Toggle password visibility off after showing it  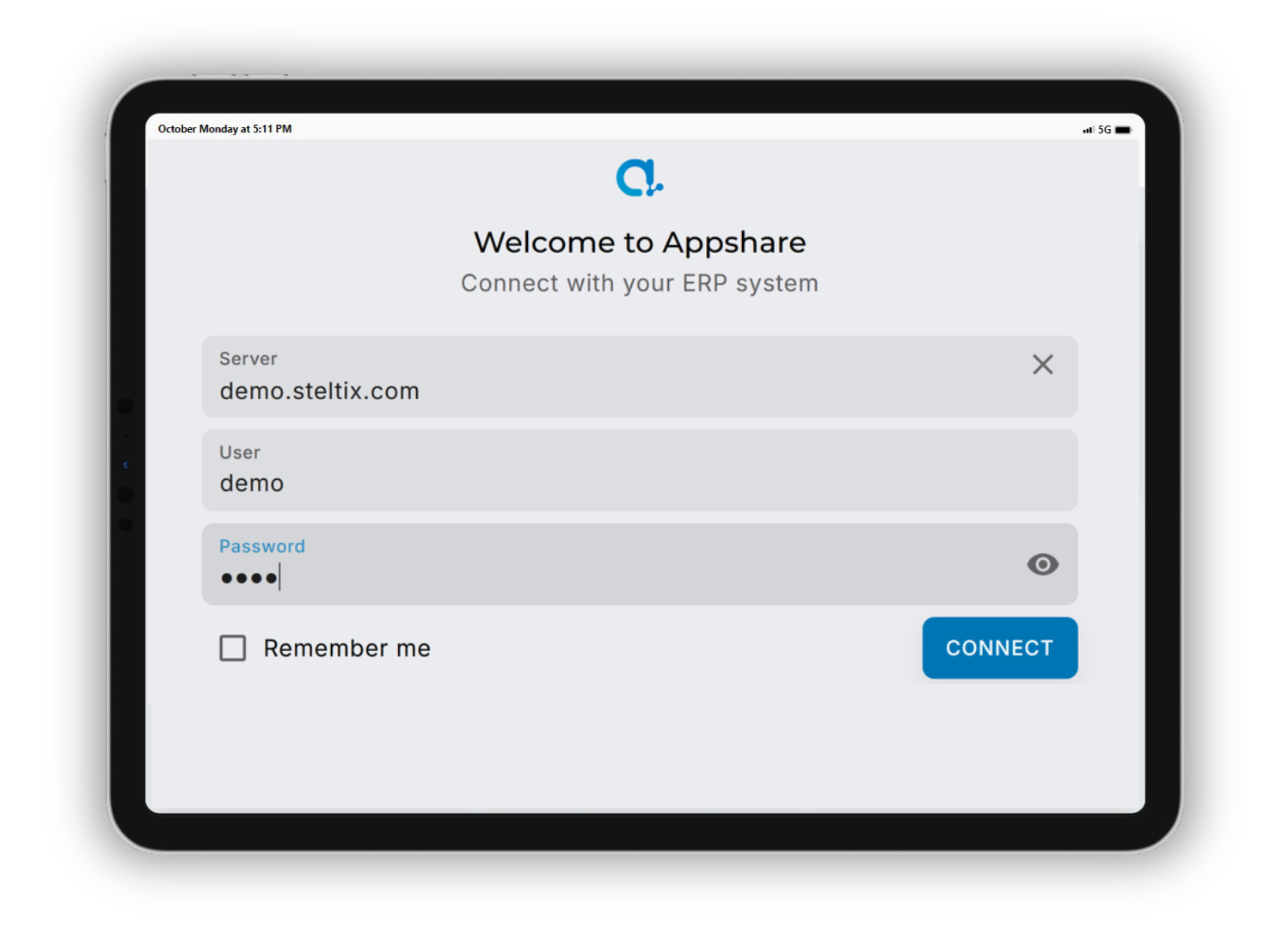[1042, 564]
